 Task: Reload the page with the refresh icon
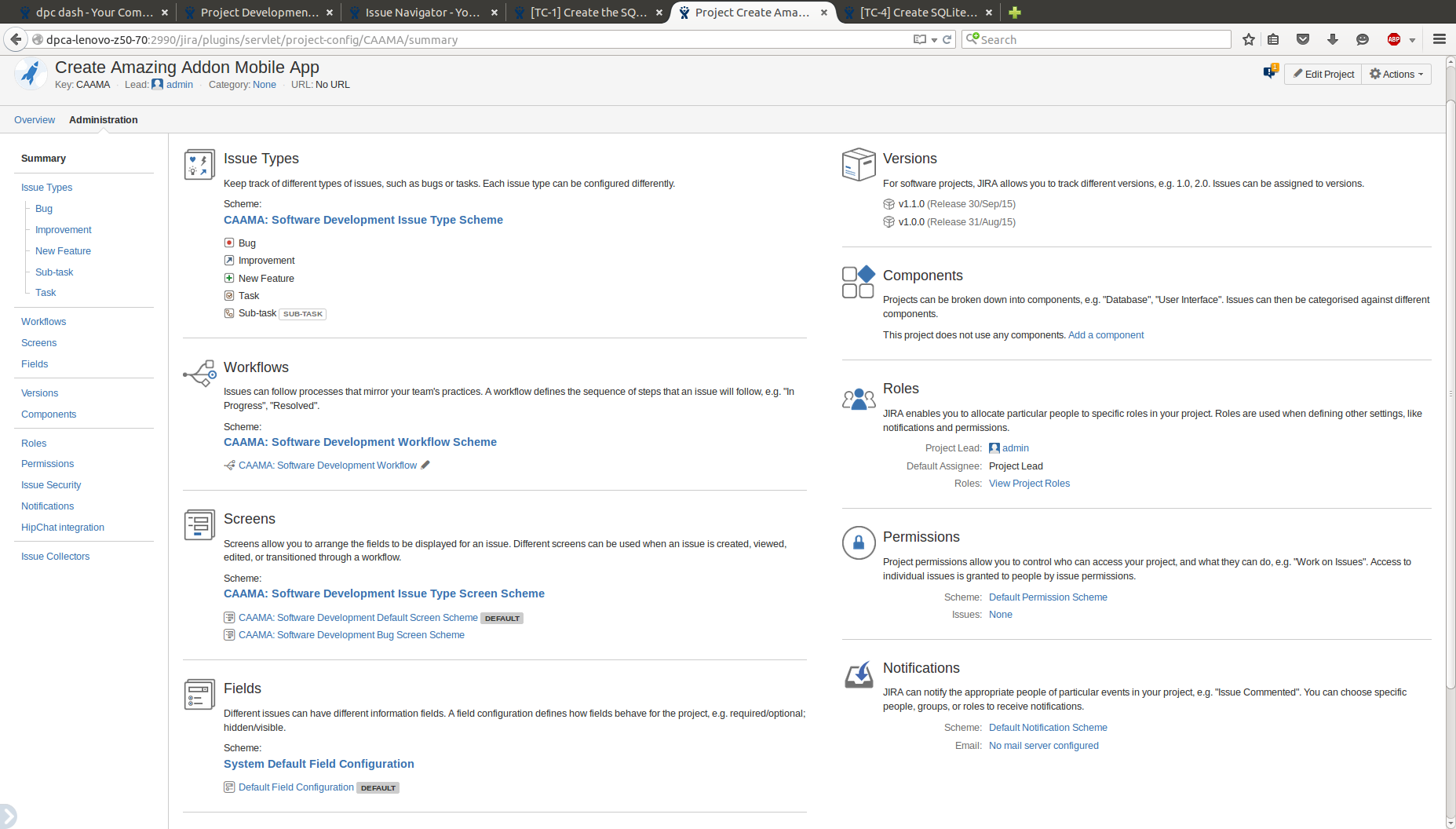coord(947,39)
